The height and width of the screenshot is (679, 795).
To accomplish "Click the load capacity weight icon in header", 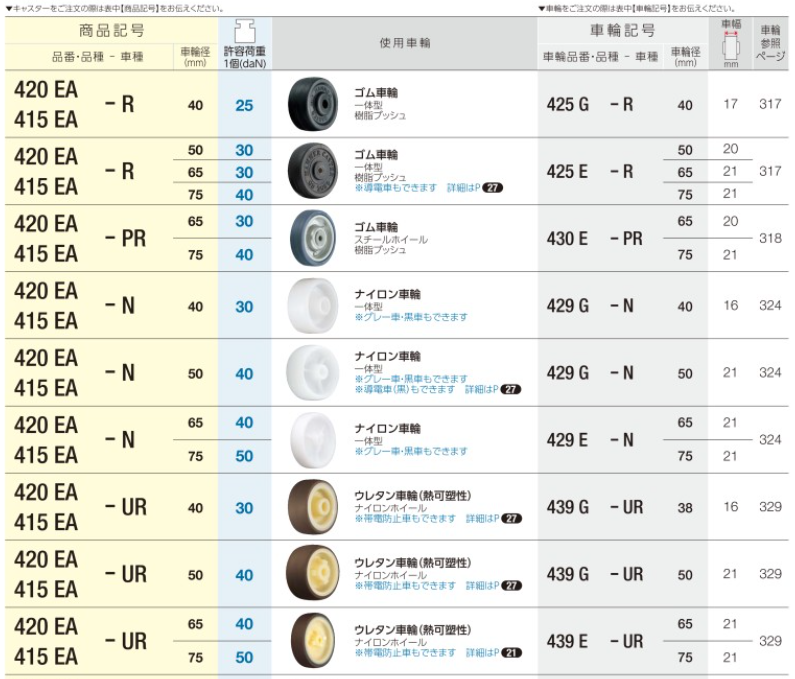I will pos(244,27).
